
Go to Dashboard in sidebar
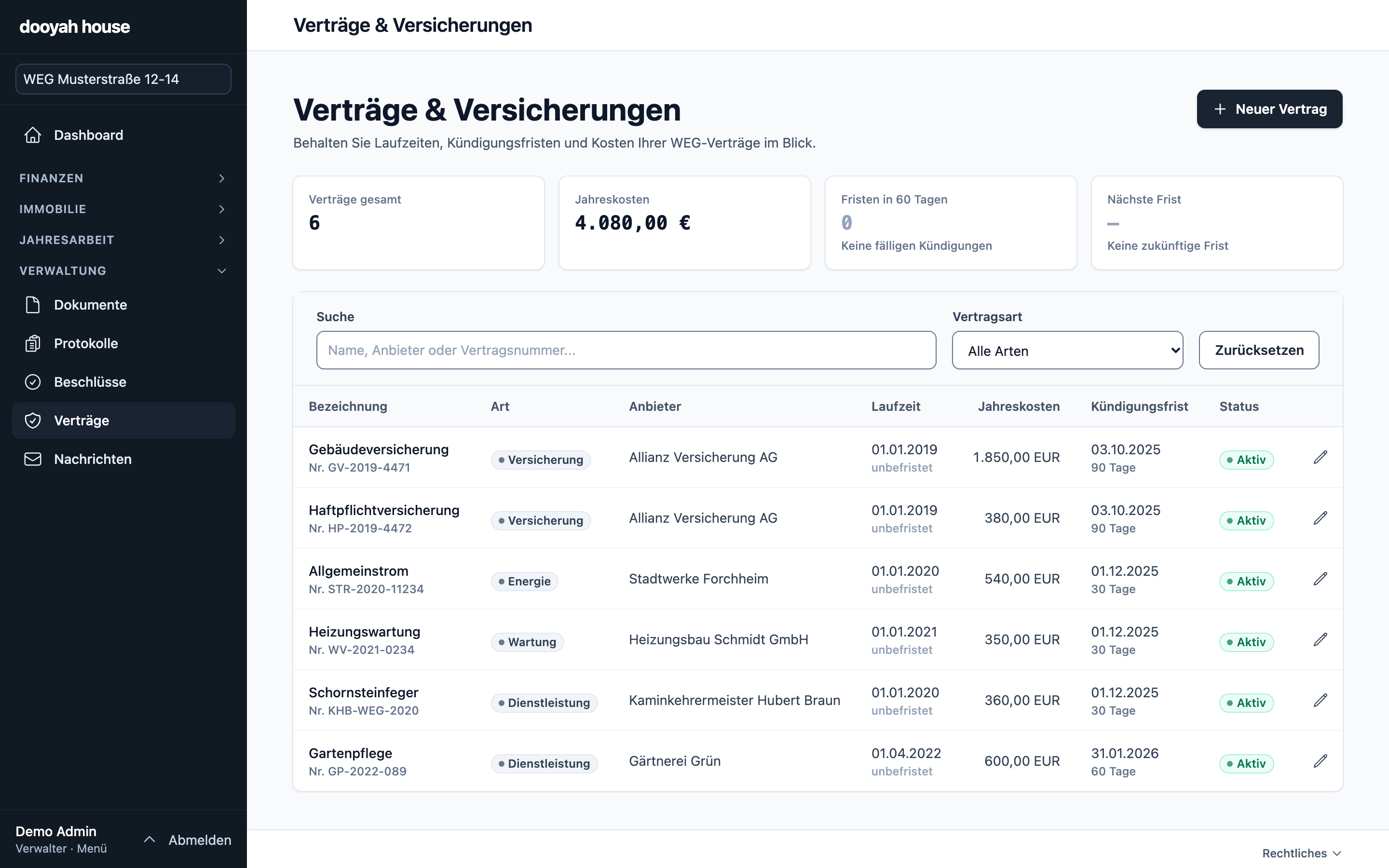coord(123,135)
